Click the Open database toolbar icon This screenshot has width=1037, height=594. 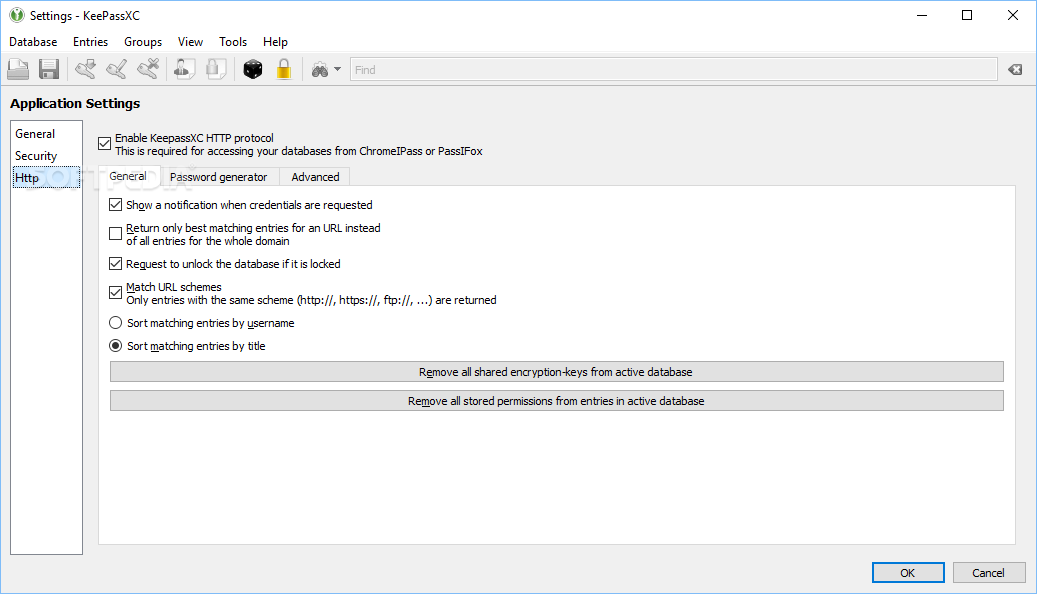pos(18,69)
